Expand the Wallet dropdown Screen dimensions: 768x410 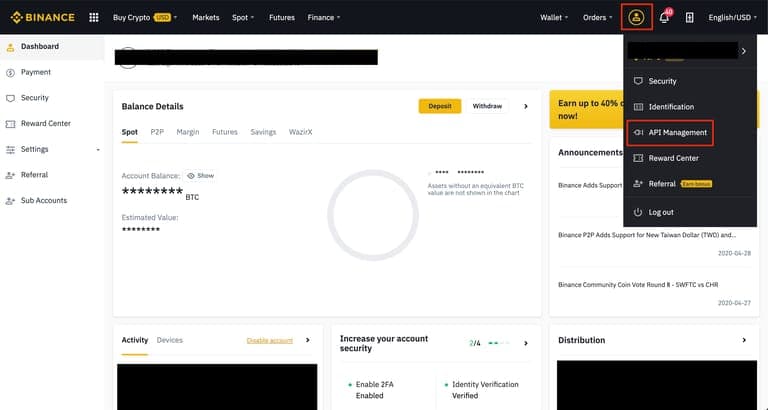(554, 18)
